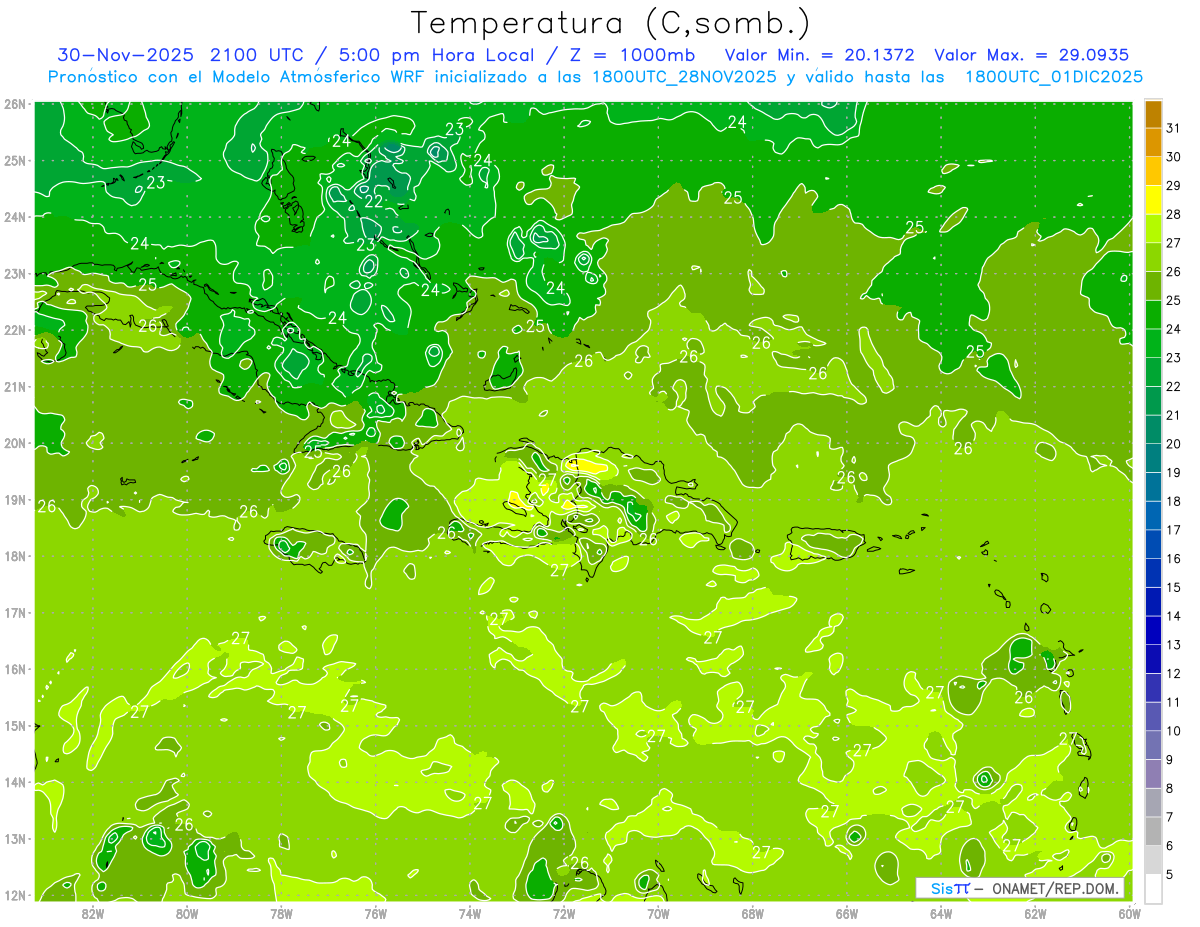The height and width of the screenshot is (927, 1200).
Task: Click the "78W" longitude axis label
Action: pyautogui.click(x=281, y=913)
